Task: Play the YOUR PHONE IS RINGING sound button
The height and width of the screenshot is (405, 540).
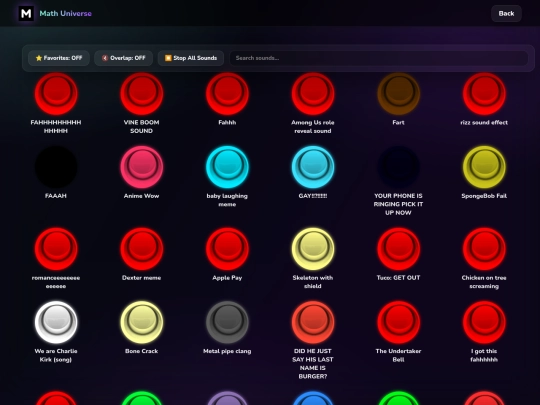Action: tap(398, 167)
